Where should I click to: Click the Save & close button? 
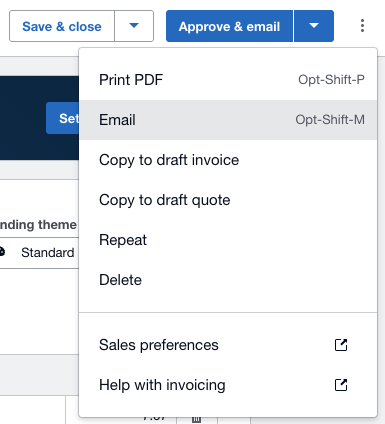pyautogui.click(x=62, y=26)
